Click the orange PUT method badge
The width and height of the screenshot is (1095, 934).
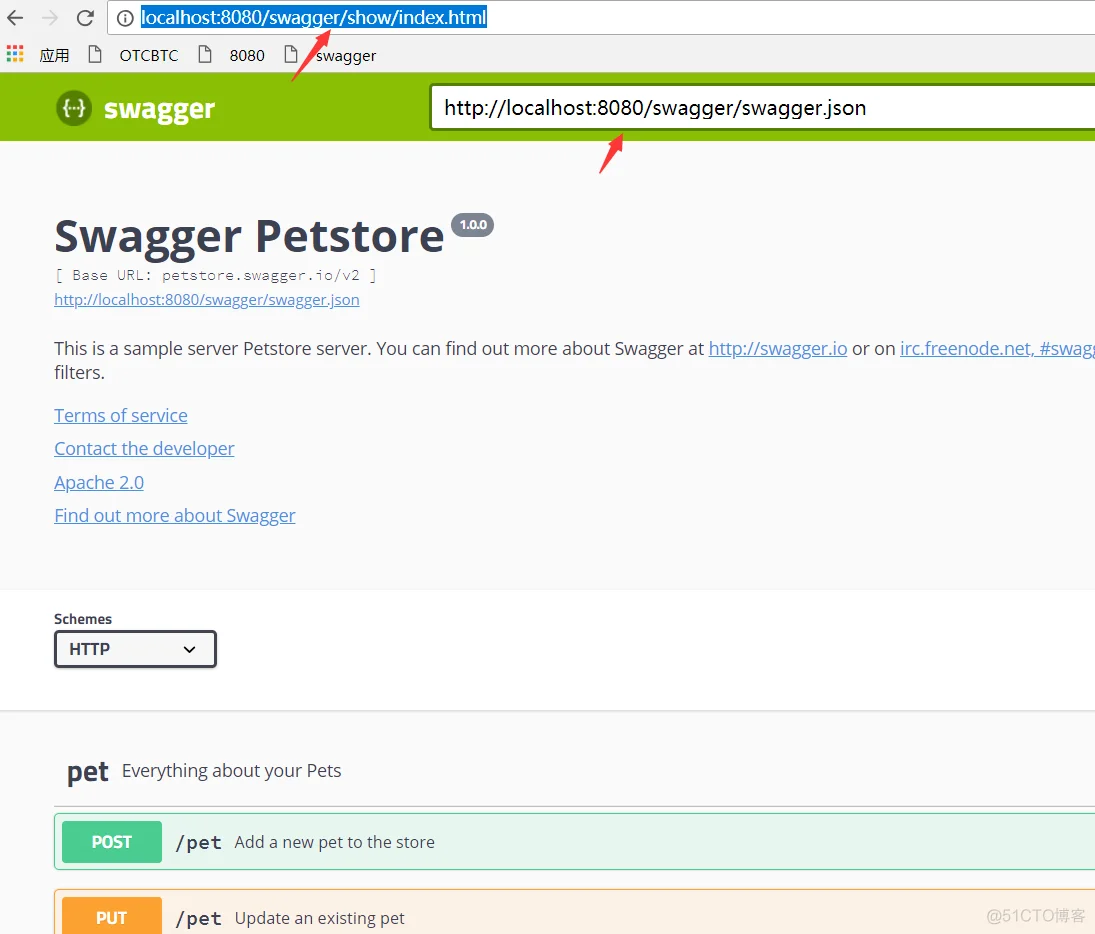(112, 917)
